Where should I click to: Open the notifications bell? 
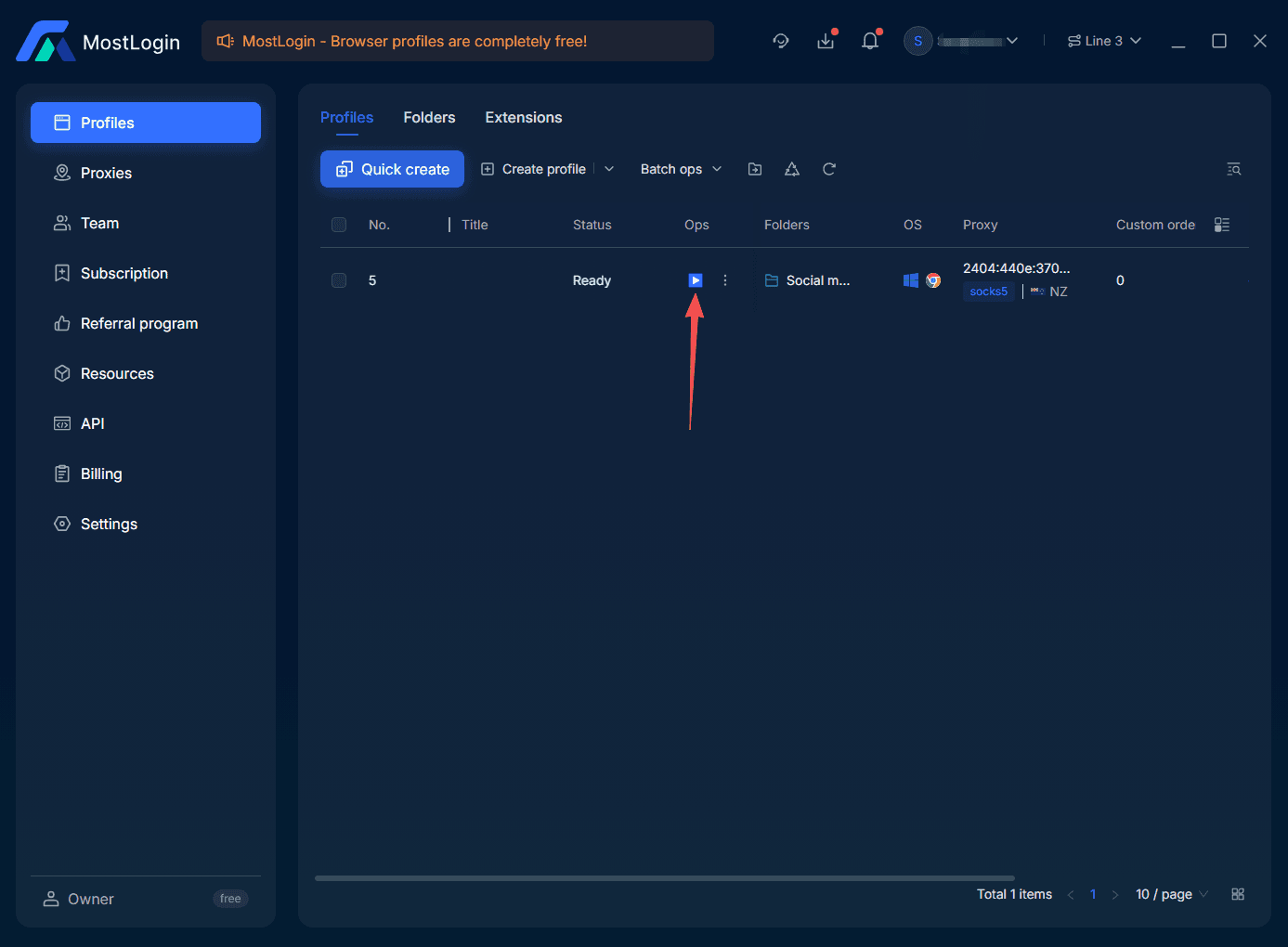870,41
